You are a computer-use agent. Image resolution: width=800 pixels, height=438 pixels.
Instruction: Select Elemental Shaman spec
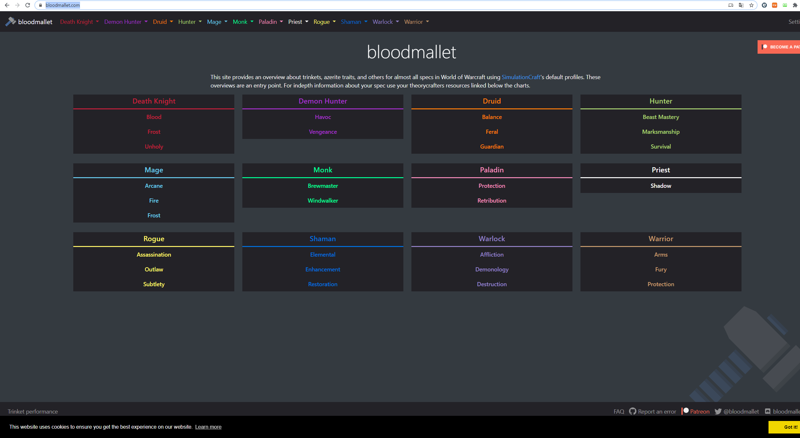click(322, 255)
